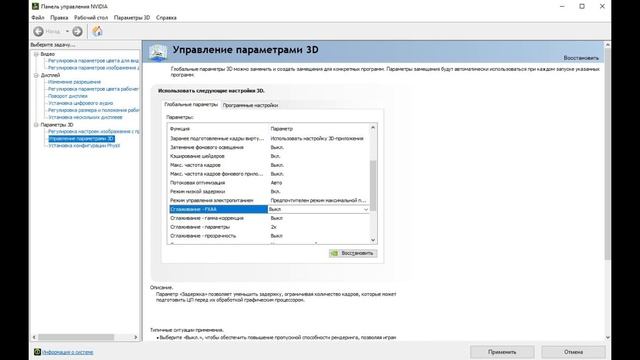
Task: Collapse the Дисплей tree node
Action: click(36, 75)
